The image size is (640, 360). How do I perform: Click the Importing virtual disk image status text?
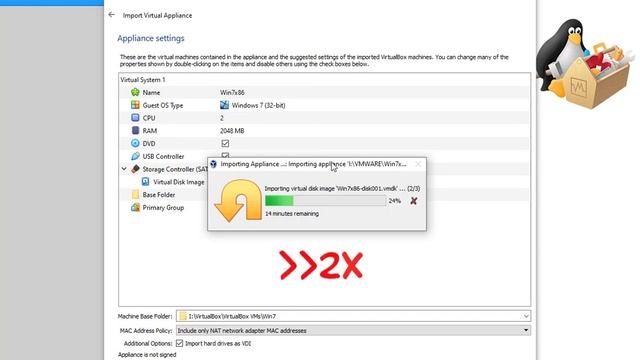[342, 188]
